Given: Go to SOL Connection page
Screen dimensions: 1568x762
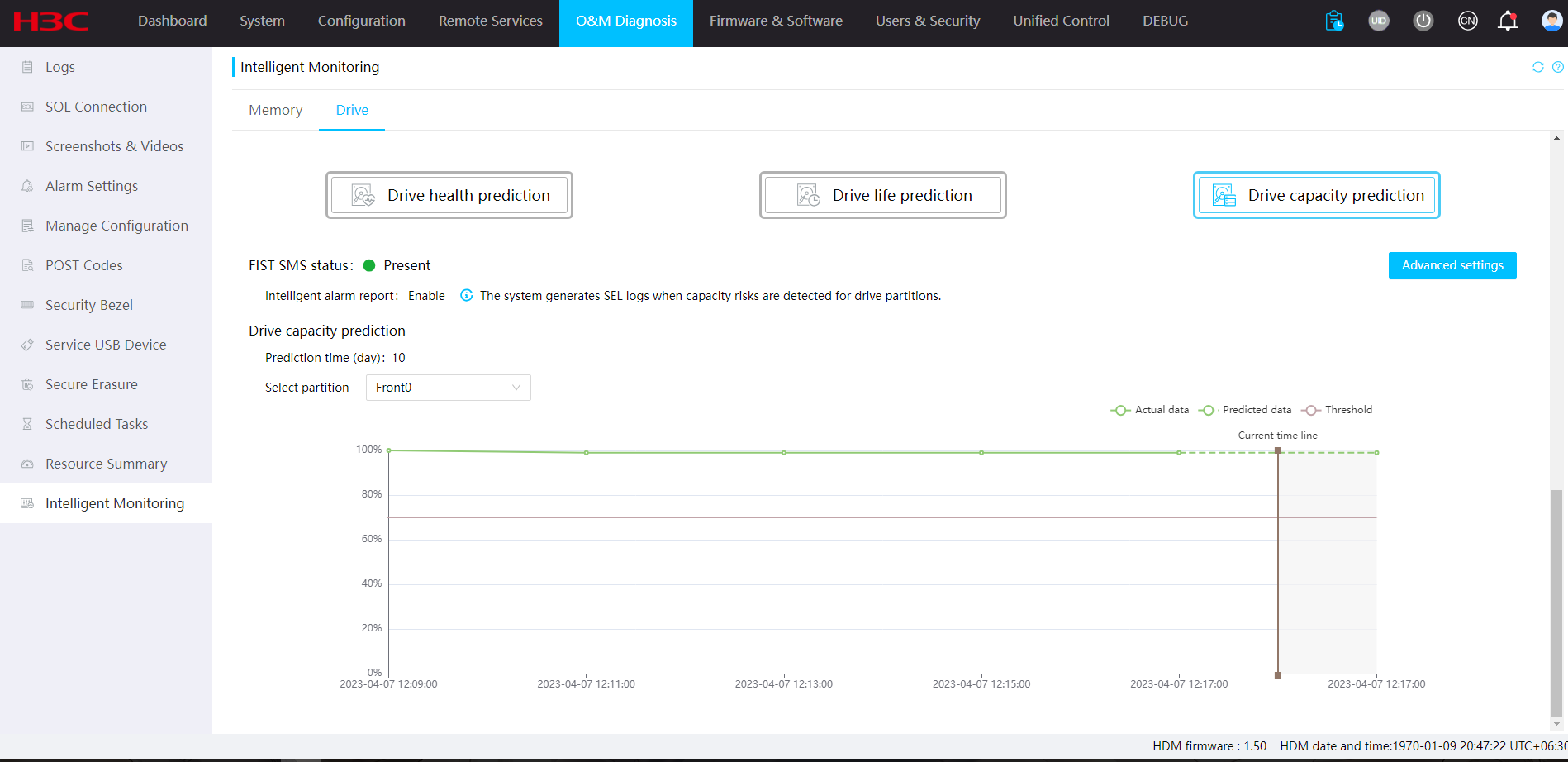Looking at the screenshot, I should pos(96,107).
